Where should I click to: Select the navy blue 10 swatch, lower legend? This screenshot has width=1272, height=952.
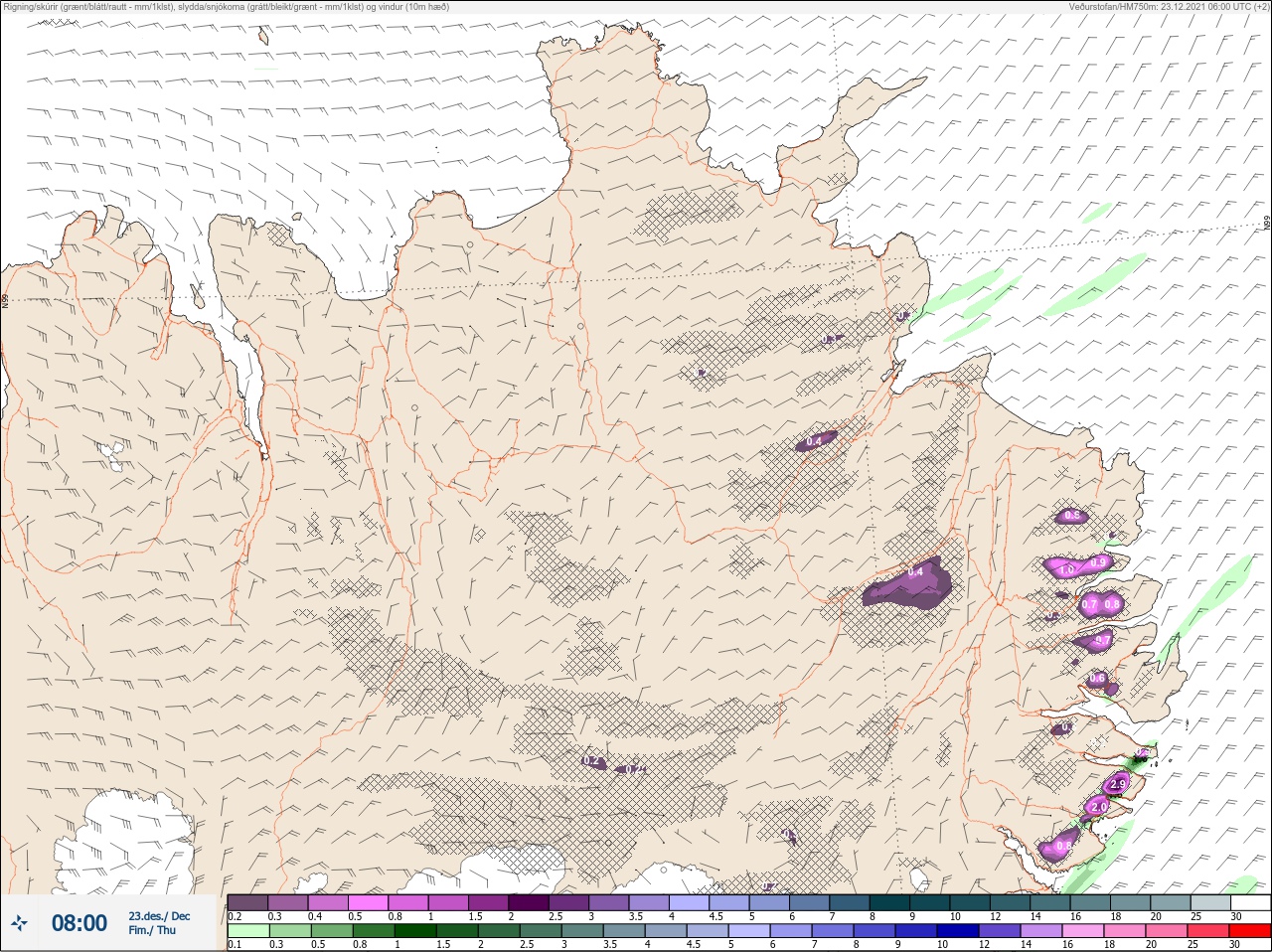(957, 931)
